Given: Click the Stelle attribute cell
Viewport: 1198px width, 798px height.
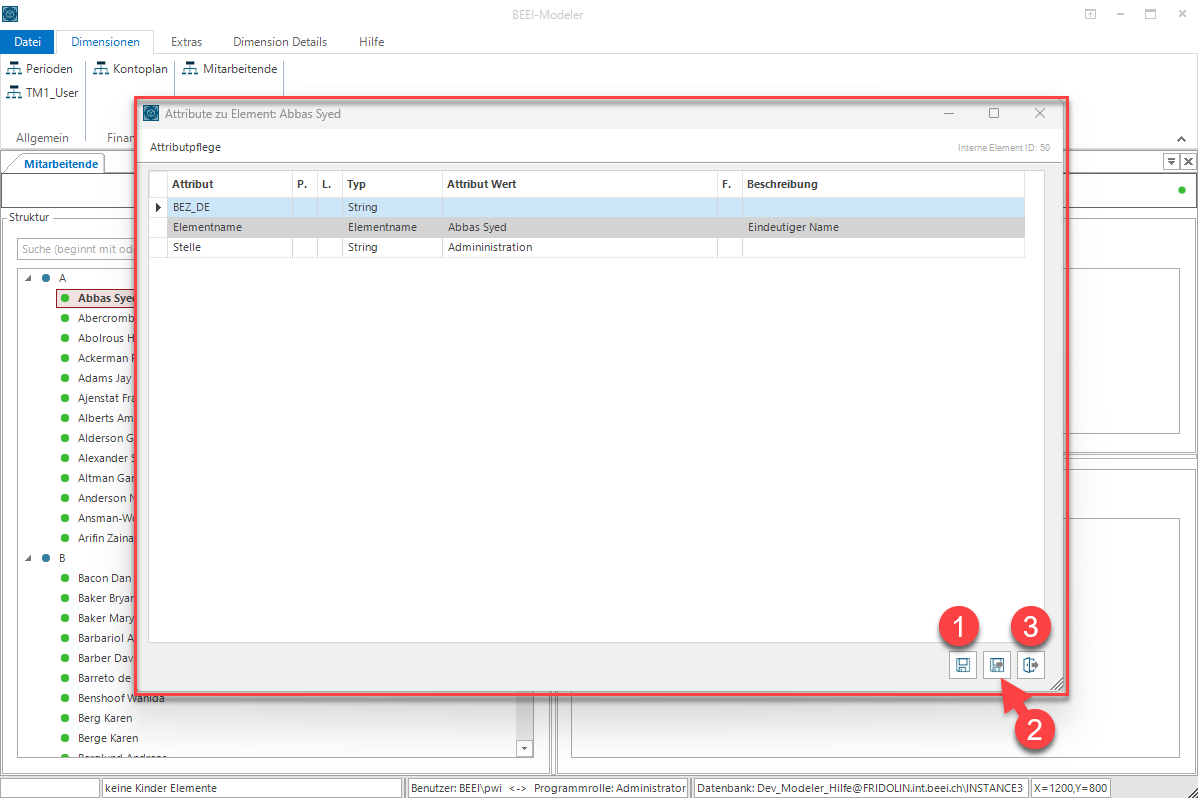Looking at the screenshot, I should tap(230, 247).
